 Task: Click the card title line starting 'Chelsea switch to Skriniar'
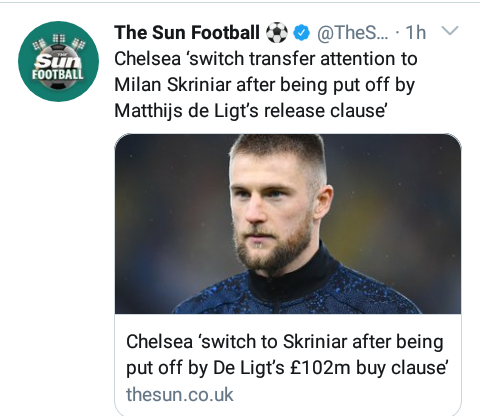[285, 342]
